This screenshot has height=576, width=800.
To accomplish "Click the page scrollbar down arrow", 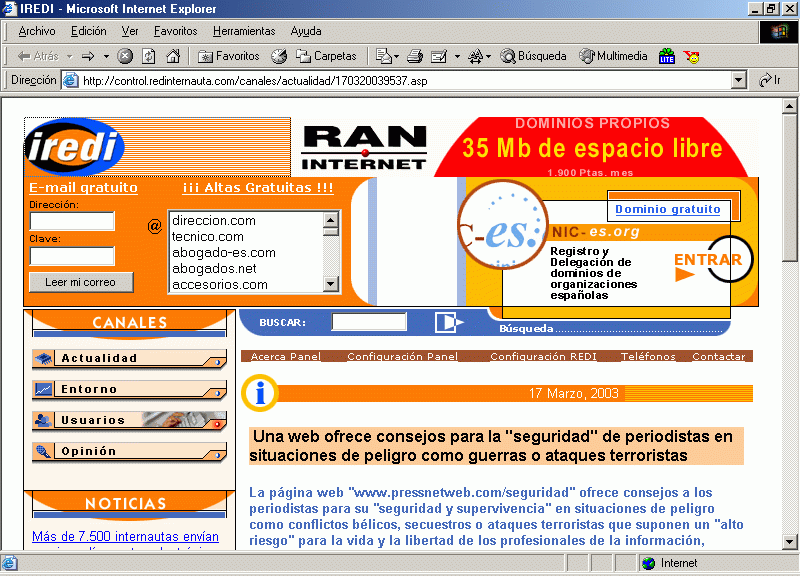I will click(789, 542).
